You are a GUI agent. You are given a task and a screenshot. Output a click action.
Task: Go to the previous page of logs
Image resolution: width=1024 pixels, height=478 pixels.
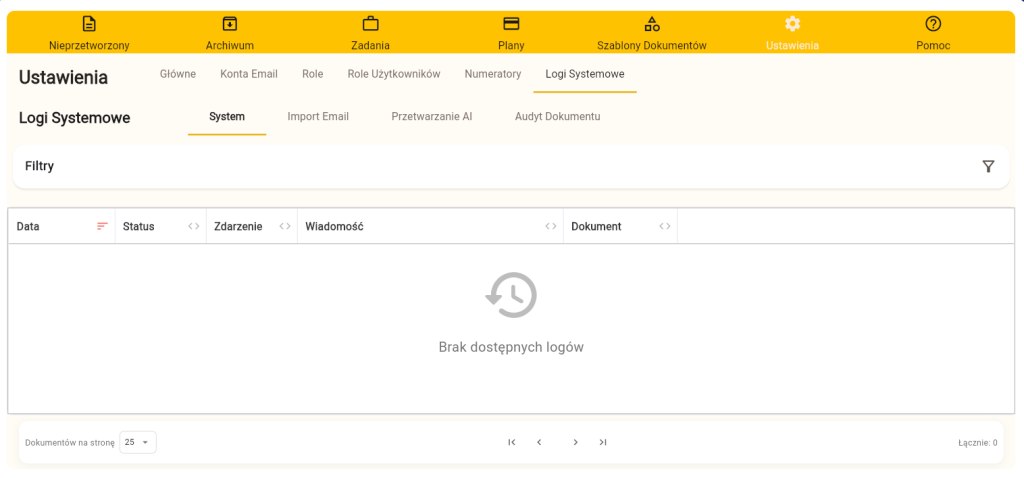tap(539, 442)
